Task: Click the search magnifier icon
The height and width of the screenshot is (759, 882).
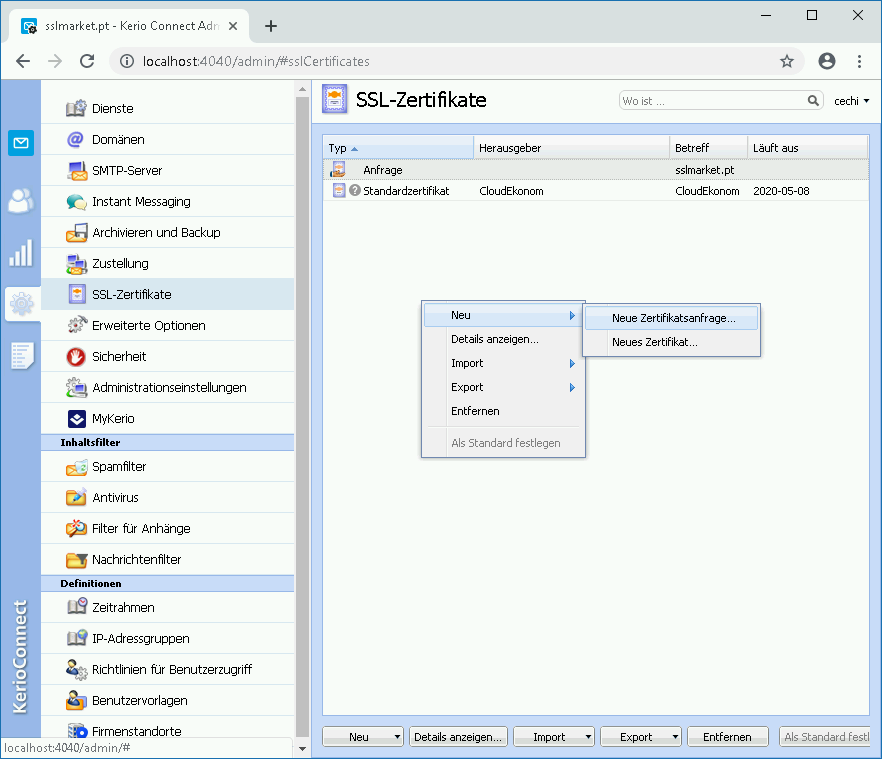Action: point(813,100)
